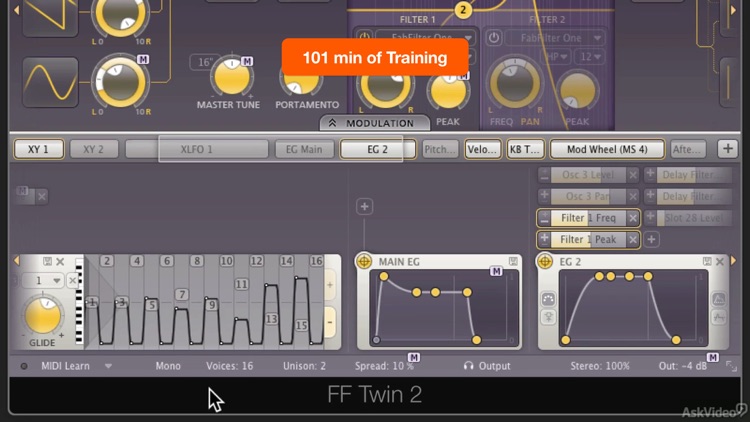Open the Mono polyphony setting
750x422 pixels.
tap(168, 366)
